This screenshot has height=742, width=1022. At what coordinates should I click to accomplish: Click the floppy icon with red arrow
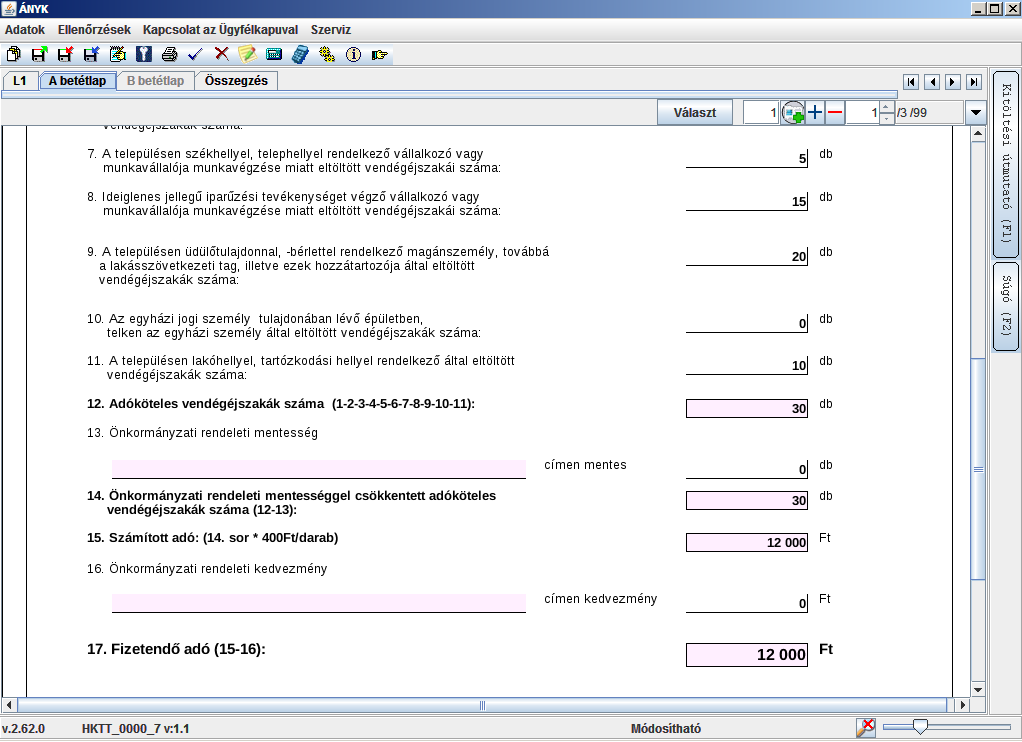65,54
